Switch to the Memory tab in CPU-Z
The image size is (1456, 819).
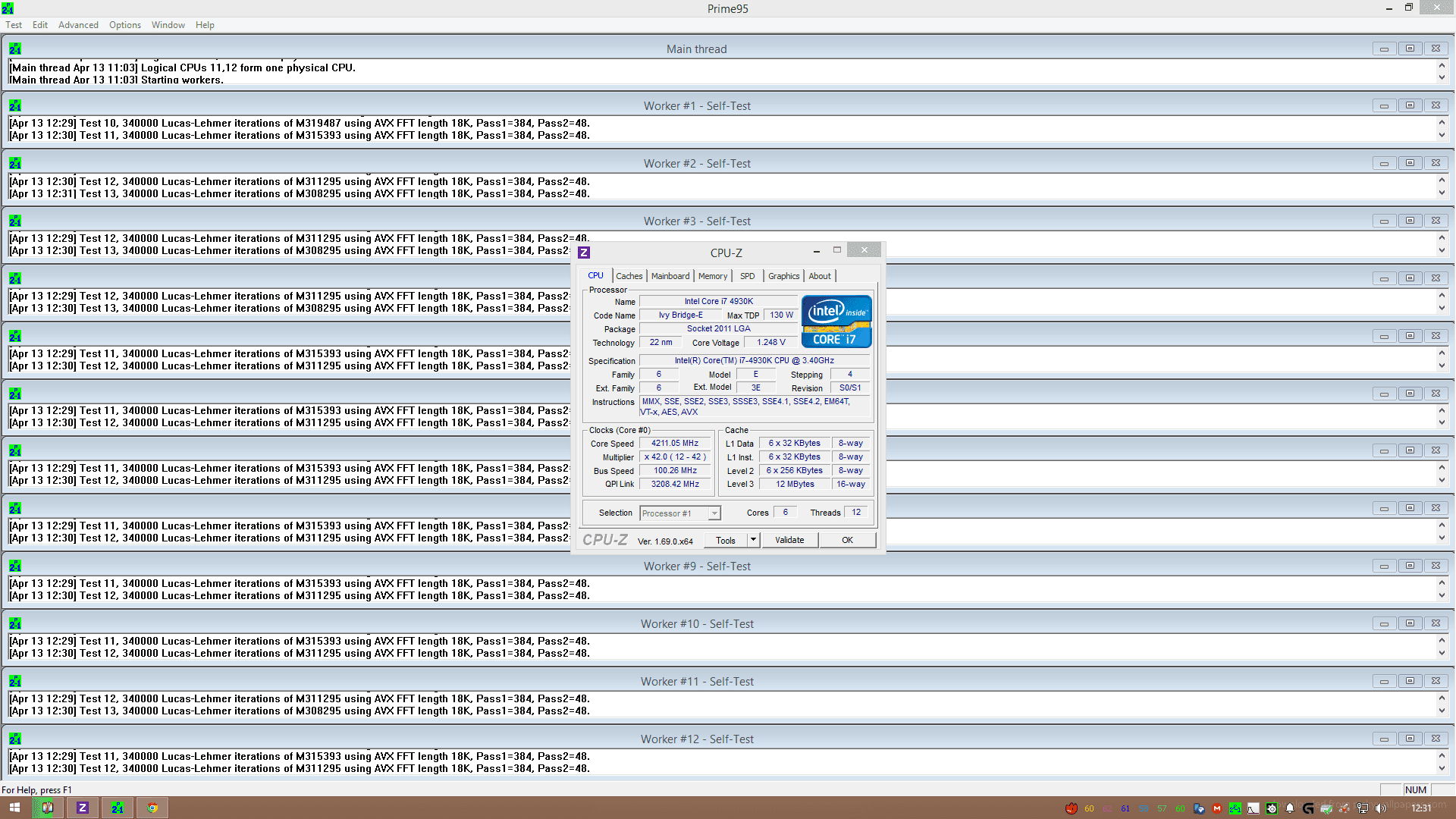(x=713, y=276)
